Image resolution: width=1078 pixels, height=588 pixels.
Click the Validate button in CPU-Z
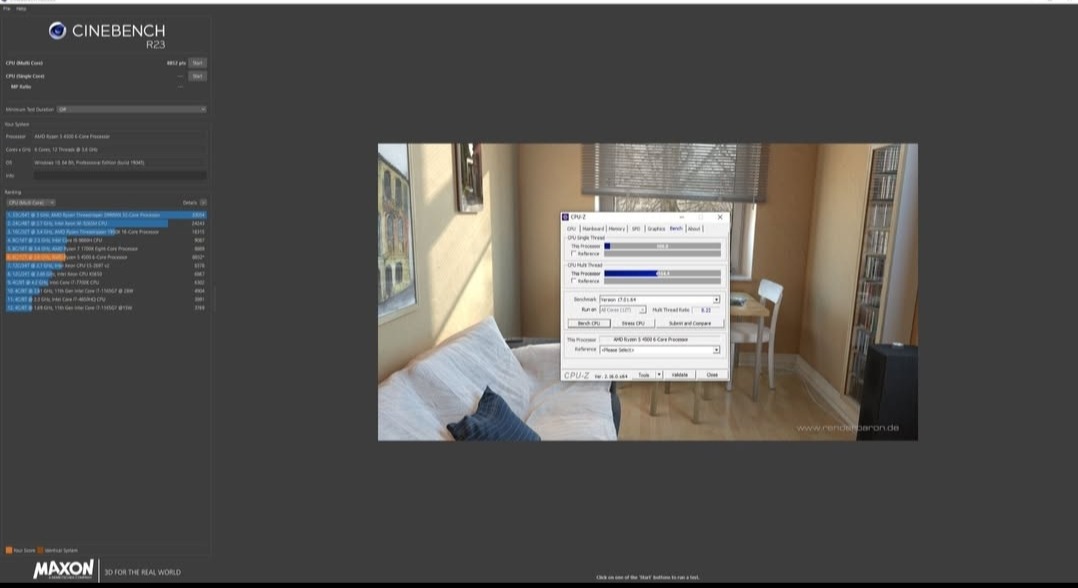coord(679,375)
